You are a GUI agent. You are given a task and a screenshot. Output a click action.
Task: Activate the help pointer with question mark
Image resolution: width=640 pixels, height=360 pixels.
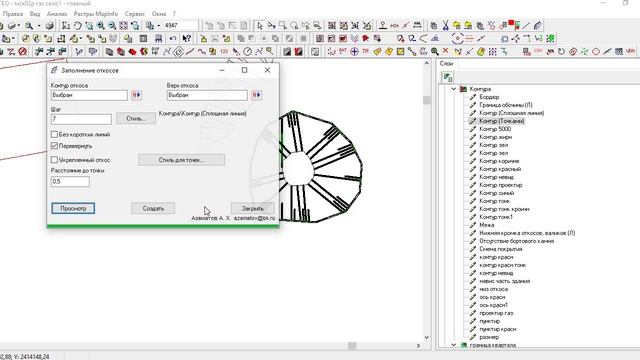point(187,38)
